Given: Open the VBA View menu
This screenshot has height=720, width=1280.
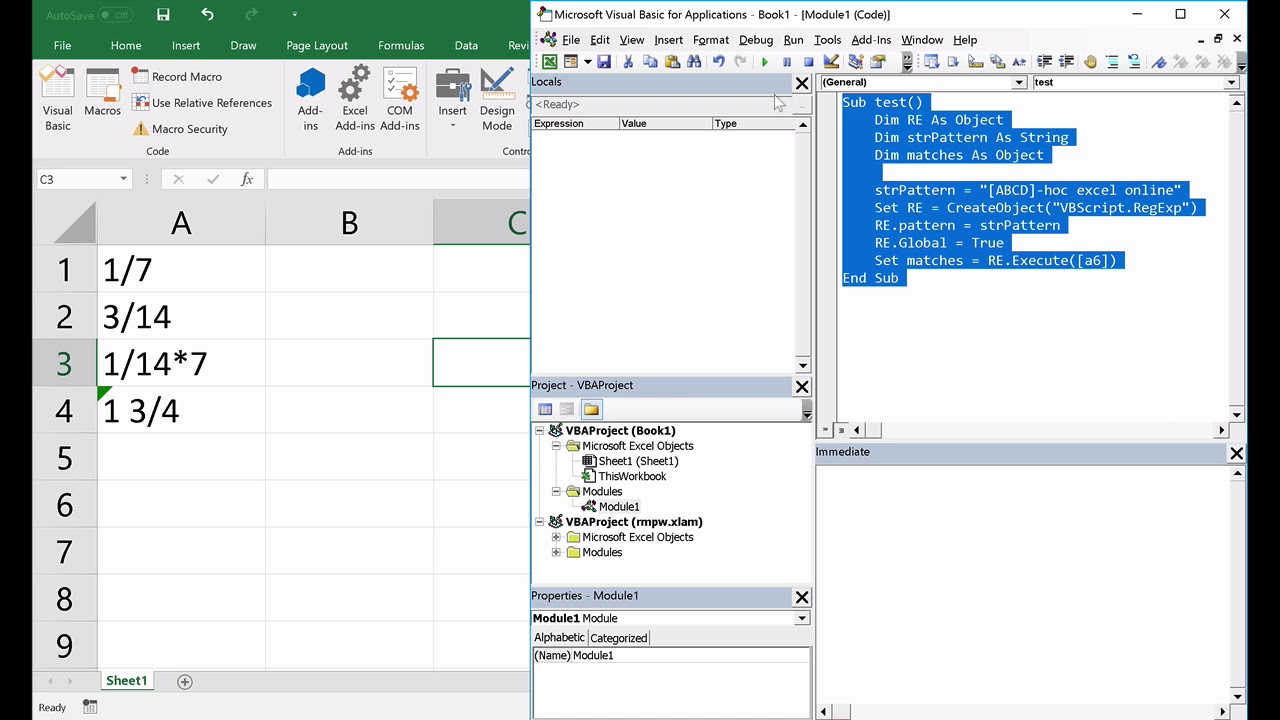Looking at the screenshot, I should click(x=632, y=40).
